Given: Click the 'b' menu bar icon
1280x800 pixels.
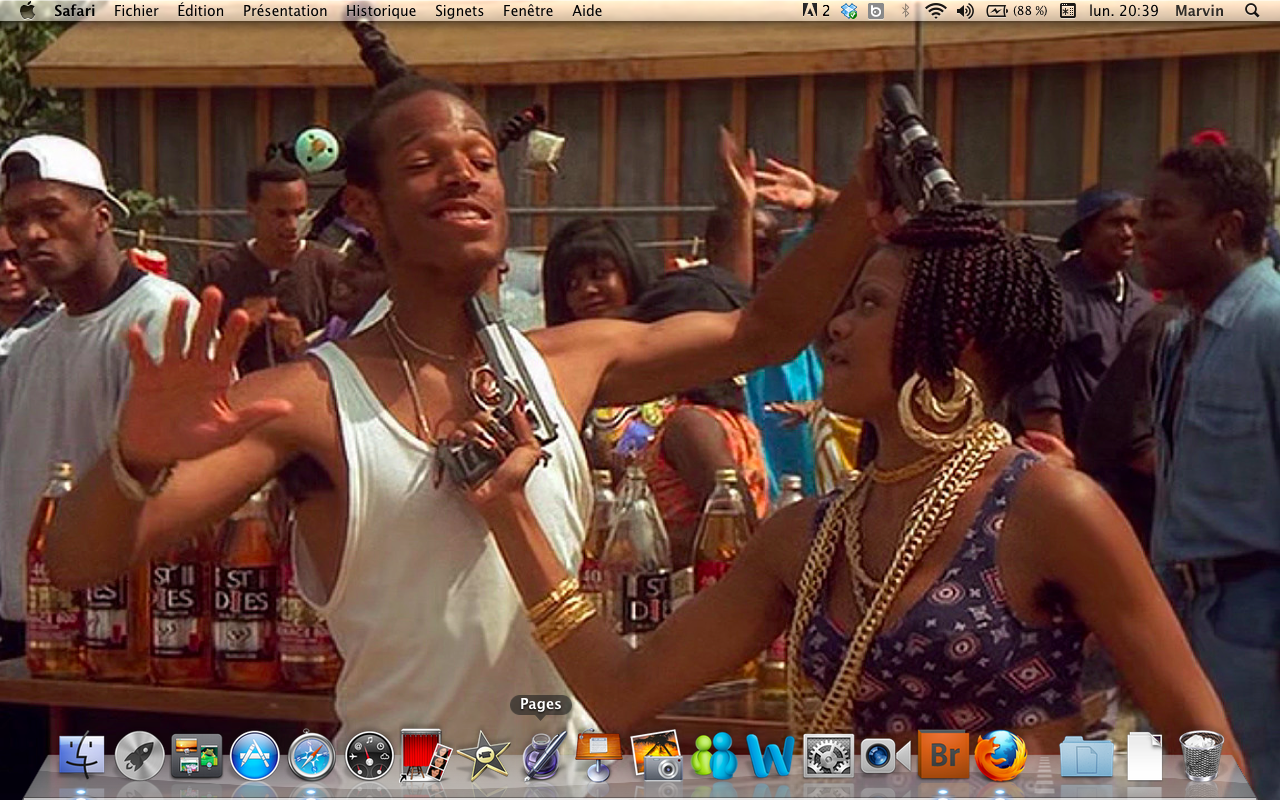Looking at the screenshot, I should [876, 10].
